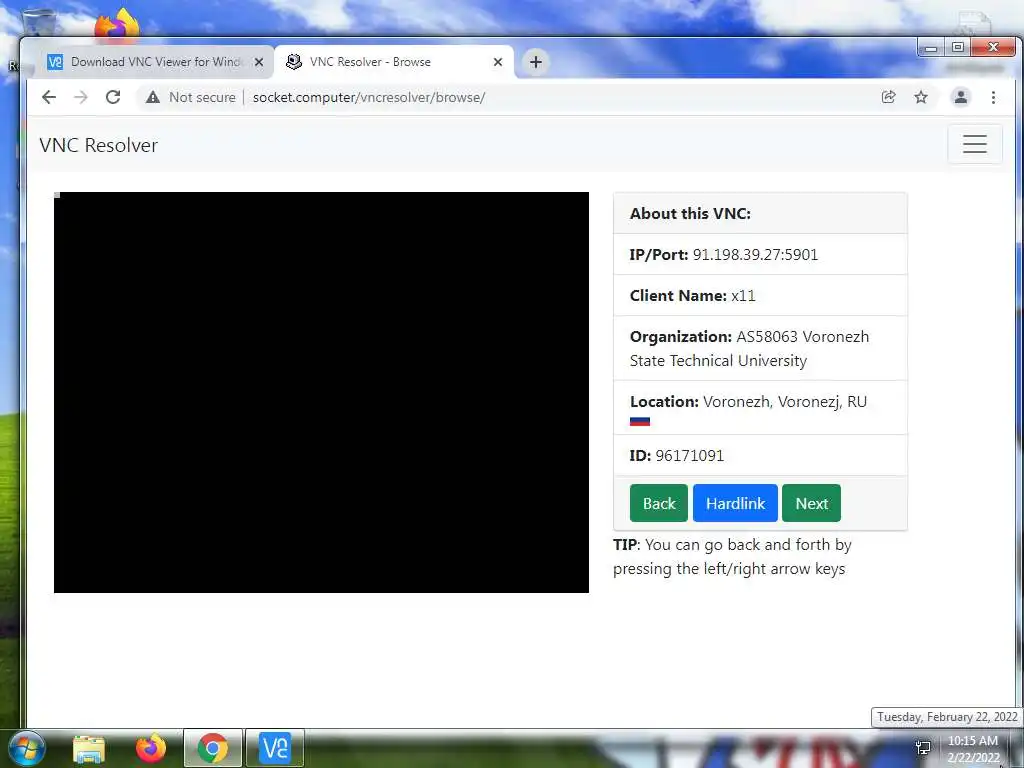Switch to Download VNC Viewer tab
This screenshot has height=768, width=1024.
click(155, 62)
